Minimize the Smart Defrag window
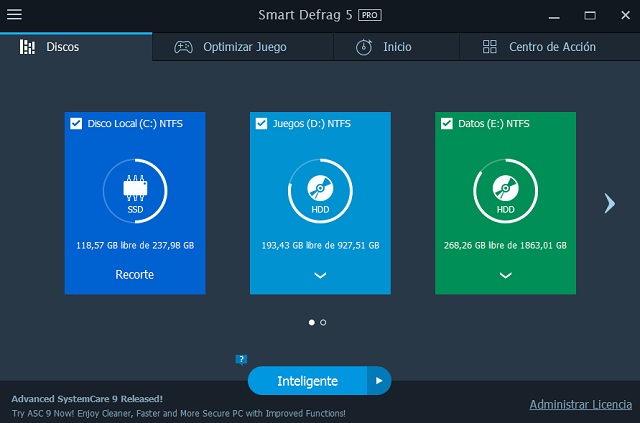The width and height of the screenshot is (640, 423). pos(554,16)
